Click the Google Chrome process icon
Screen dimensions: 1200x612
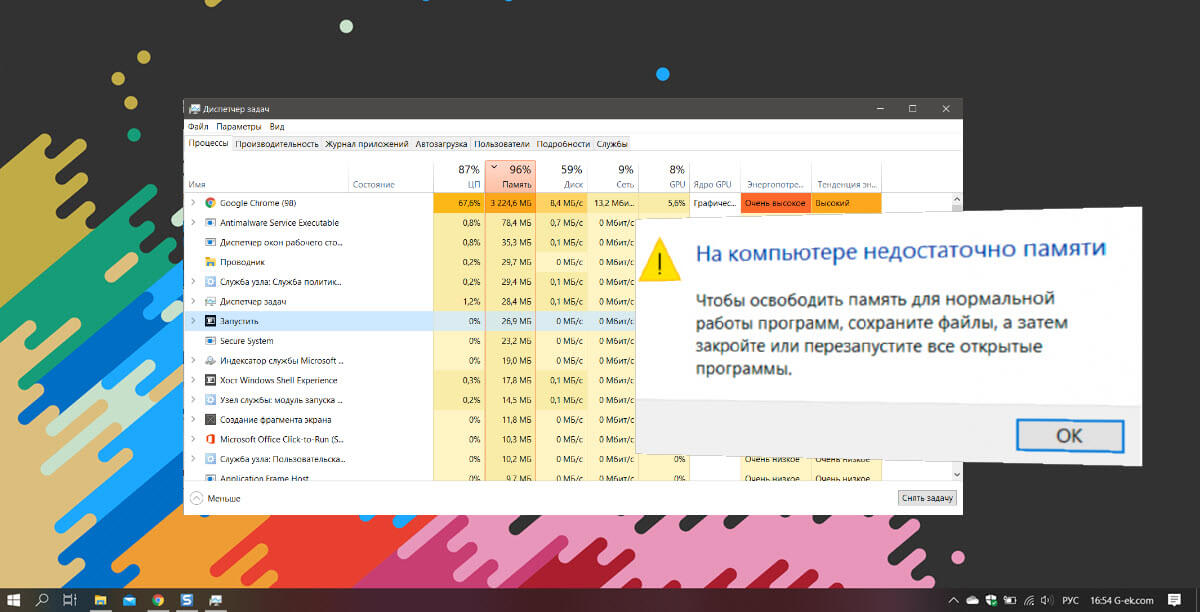211,203
